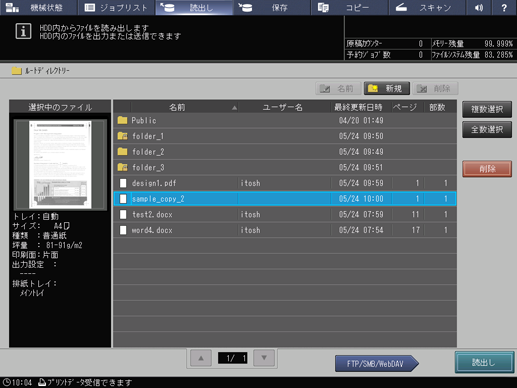The height and width of the screenshot is (388, 517).
Task: Select the folder_2 row name
Action: pos(148,152)
